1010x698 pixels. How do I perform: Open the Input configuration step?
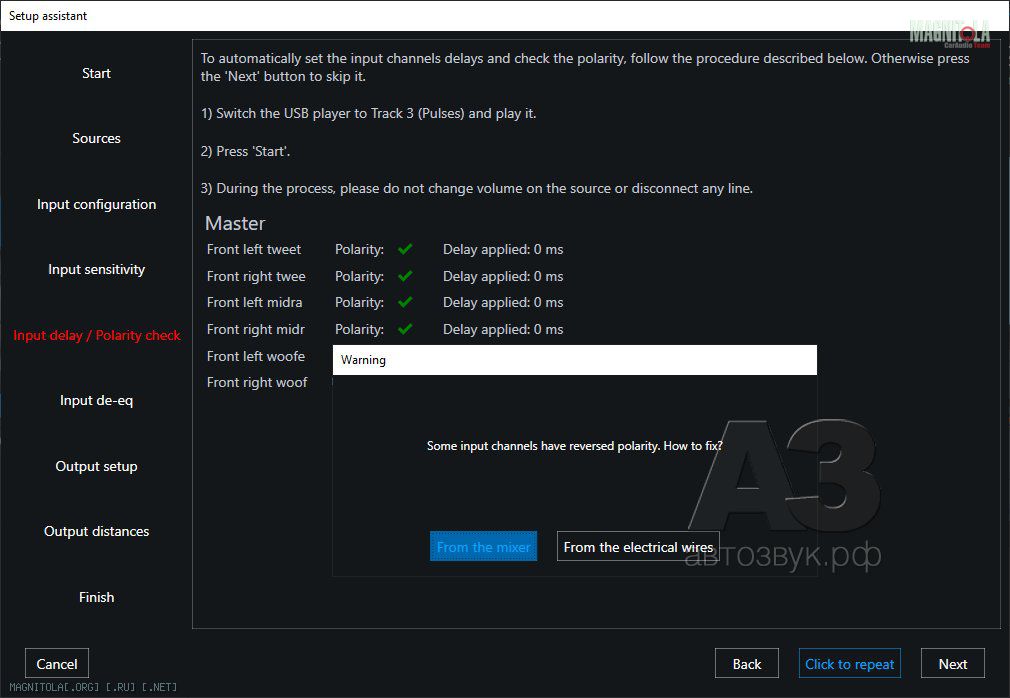click(x=96, y=204)
